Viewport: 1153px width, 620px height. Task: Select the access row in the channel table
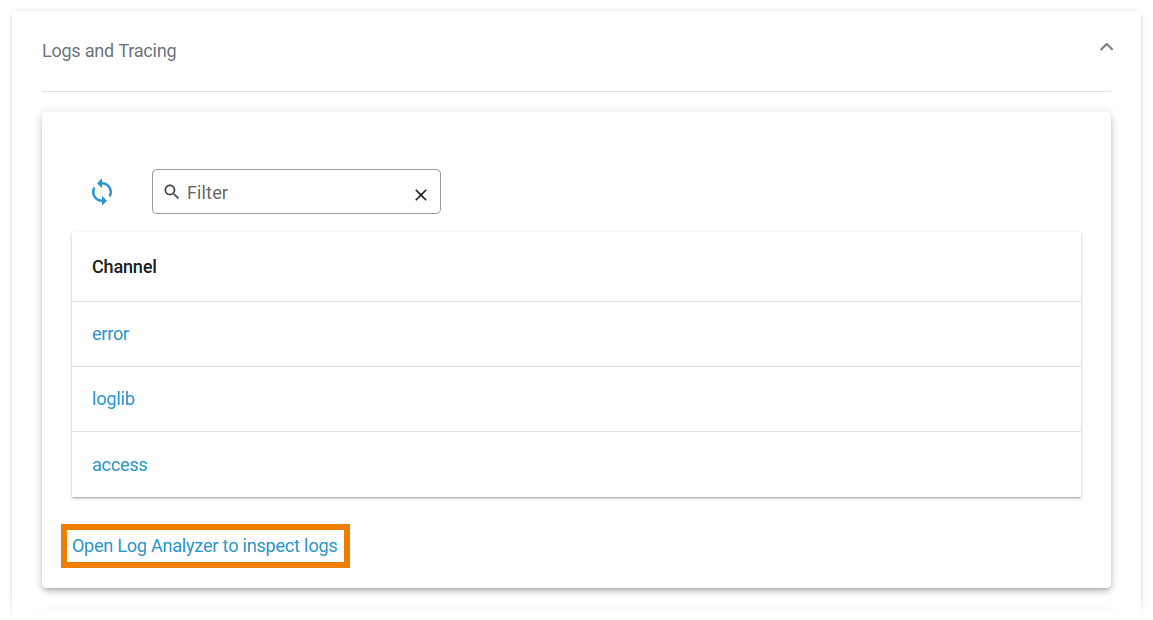[x=576, y=465]
